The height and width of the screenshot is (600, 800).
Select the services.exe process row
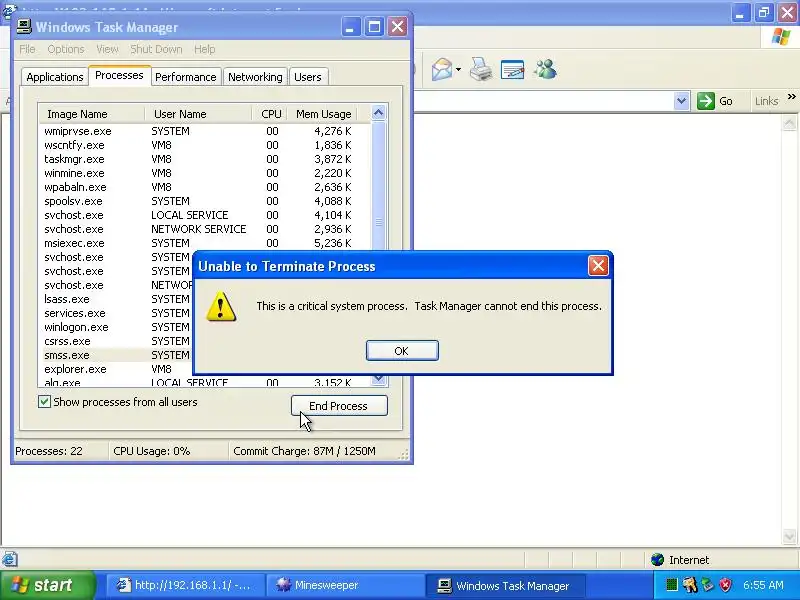pyautogui.click(x=117, y=313)
